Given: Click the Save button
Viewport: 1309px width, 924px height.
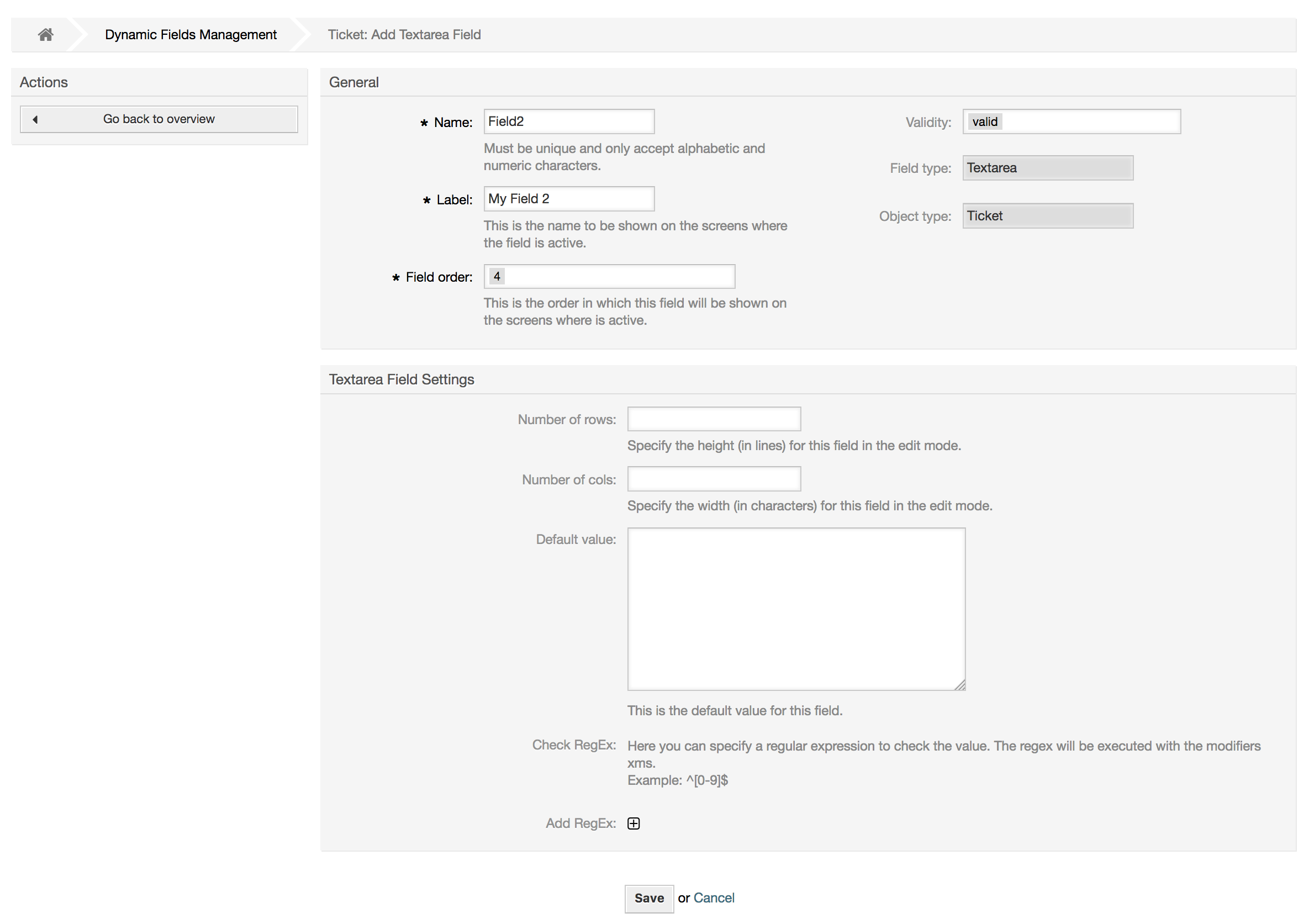Looking at the screenshot, I should [649, 897].
